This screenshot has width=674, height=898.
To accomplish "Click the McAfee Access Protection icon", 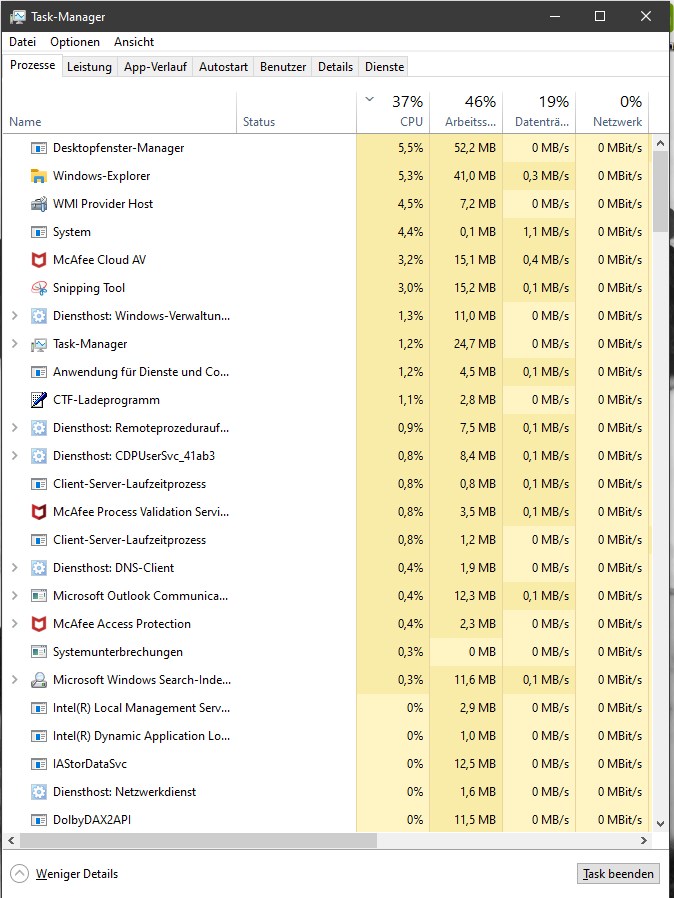I will point(38,624).
